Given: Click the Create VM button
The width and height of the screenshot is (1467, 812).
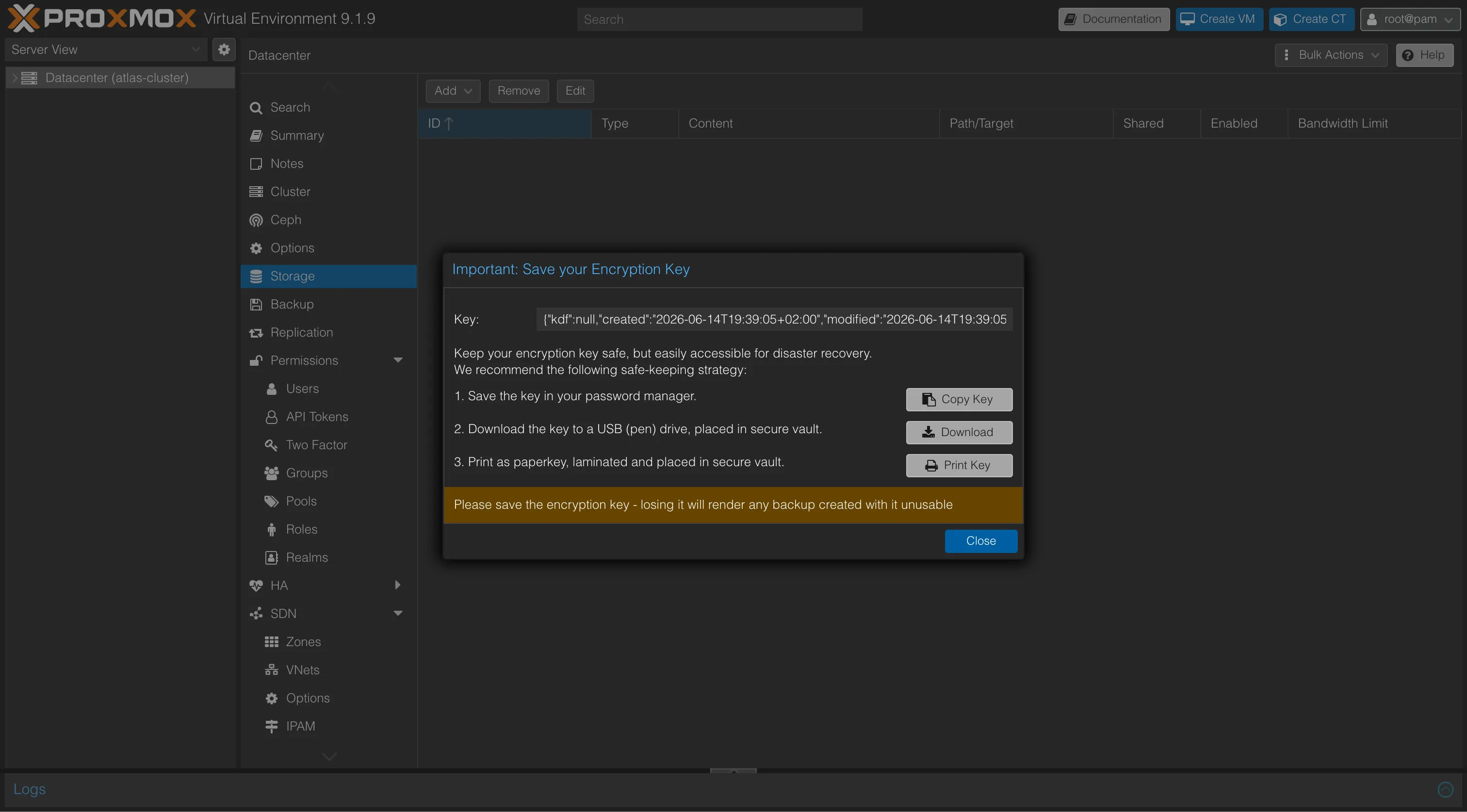Looking at the screenshot, I should (1219, 19).
